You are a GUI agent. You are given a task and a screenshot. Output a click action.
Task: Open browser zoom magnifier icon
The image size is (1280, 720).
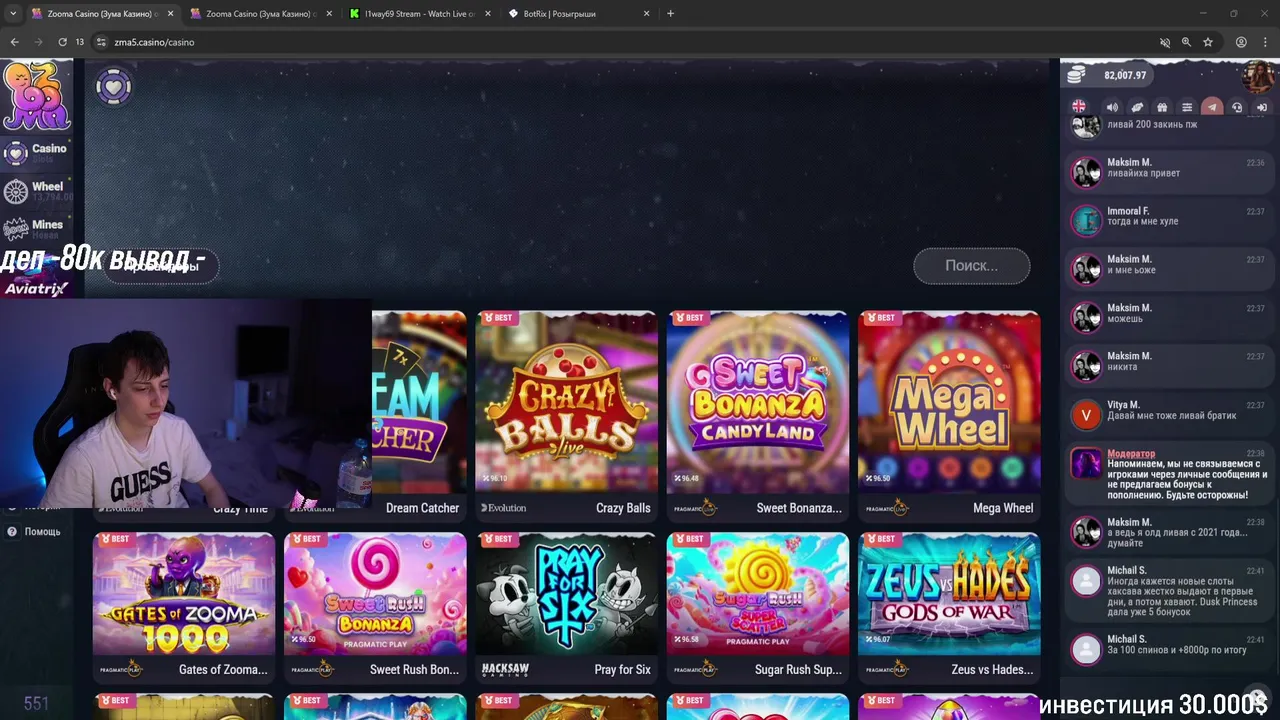coord(1186,42)
